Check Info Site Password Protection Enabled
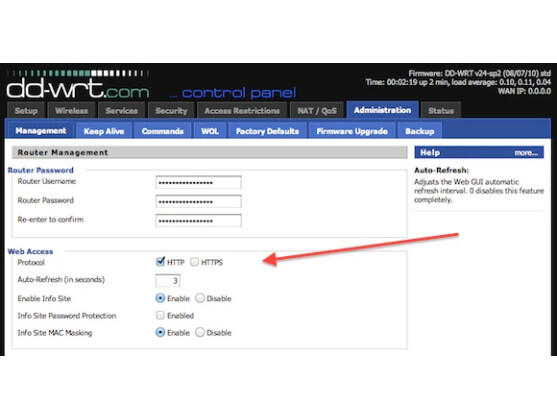The image size is (557, 418). [160, 315]
